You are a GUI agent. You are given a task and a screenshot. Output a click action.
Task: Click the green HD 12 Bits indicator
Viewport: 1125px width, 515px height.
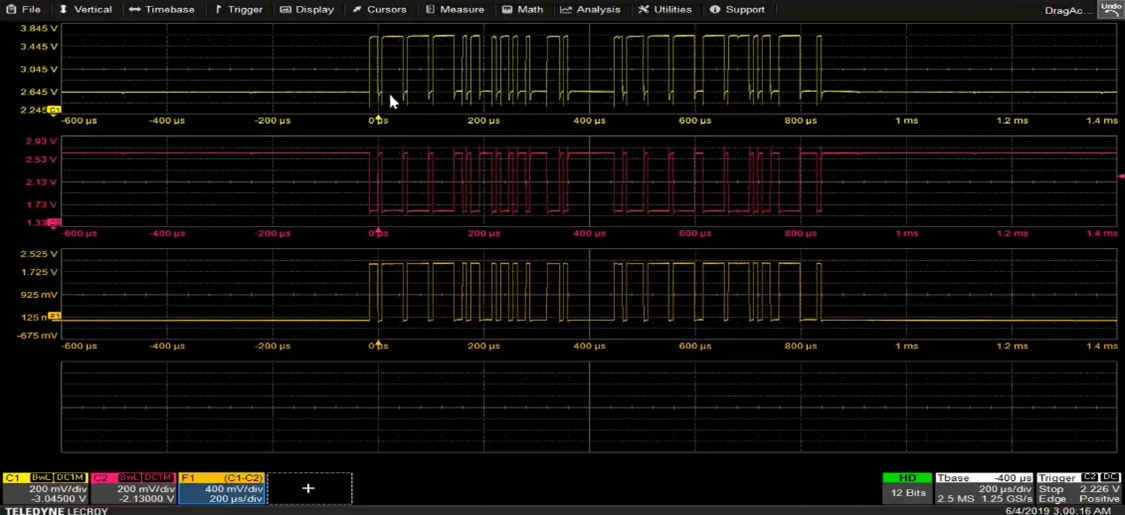click(x=907, y=486)
